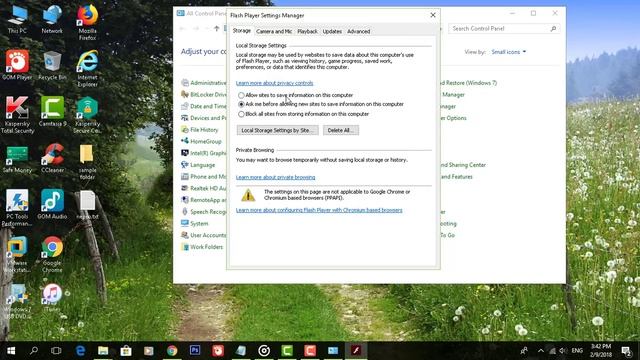Open Kaspersky Total Security shortcut
Image resolution: width=640 pixels, height=360 pixels.
coord(17,115)
